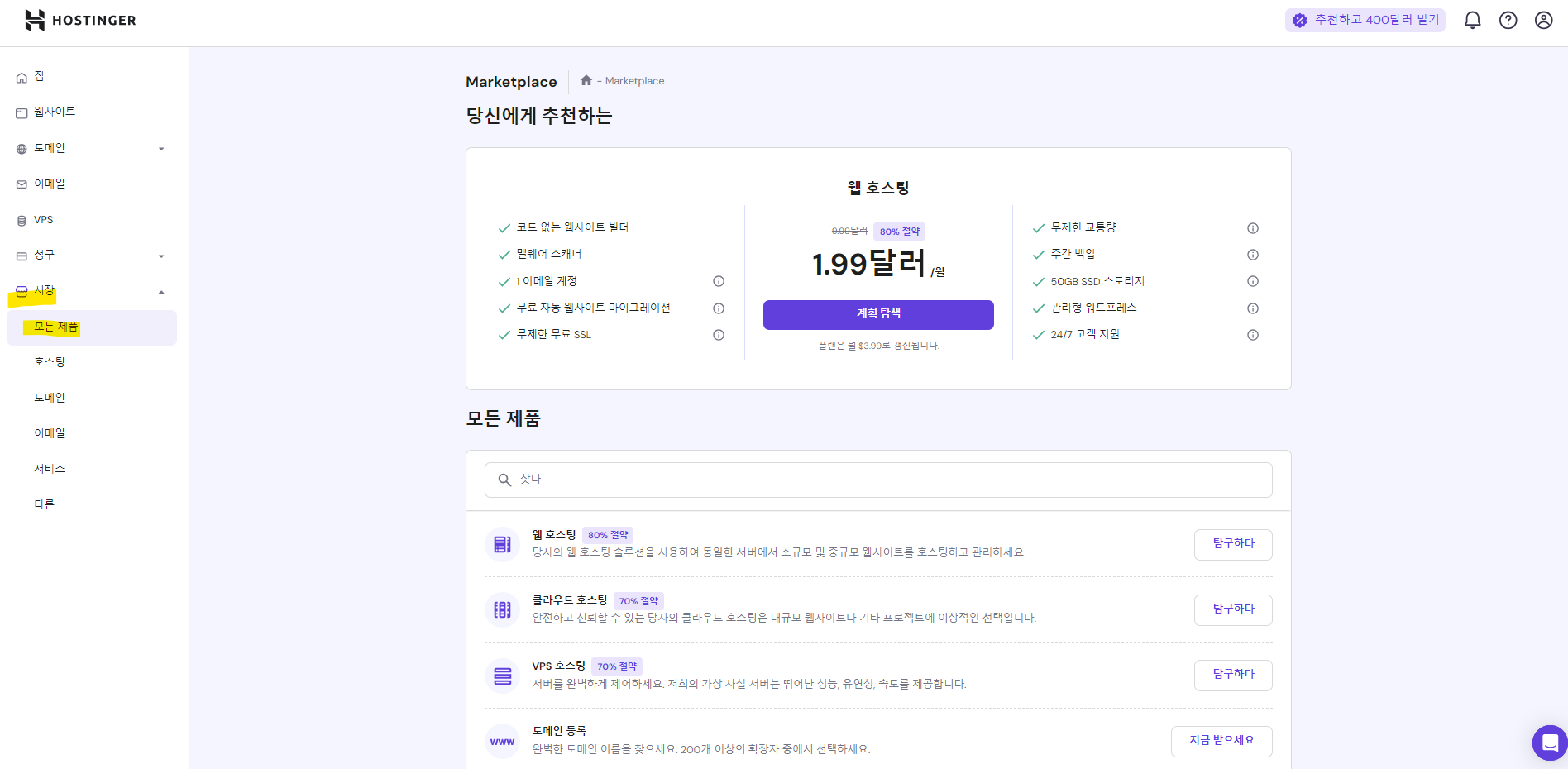Viewport: 1568px width, 769px height.
Task: Click the 80% 절약 badge near price
Action: [899, 232]
